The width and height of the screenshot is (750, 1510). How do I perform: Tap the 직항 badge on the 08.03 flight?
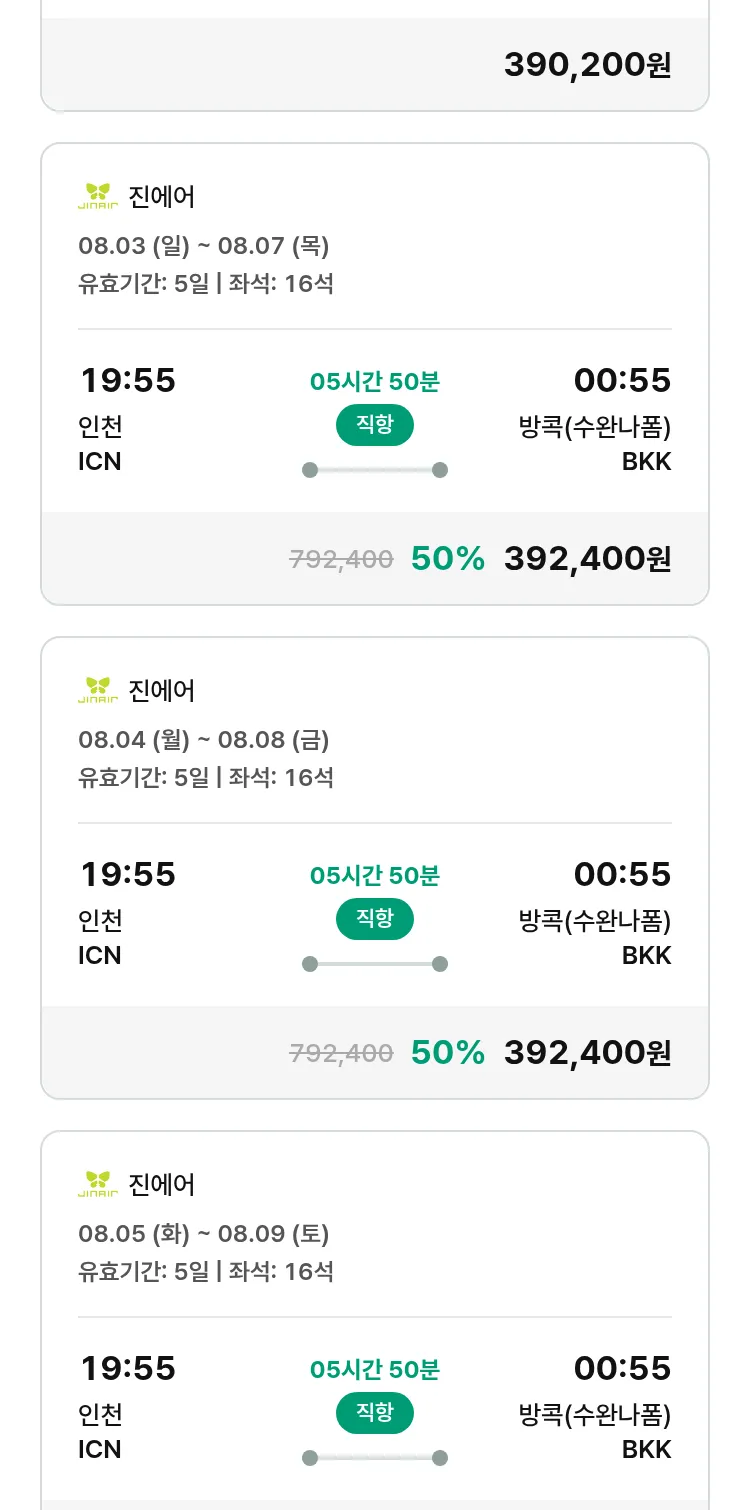point(375,425)
